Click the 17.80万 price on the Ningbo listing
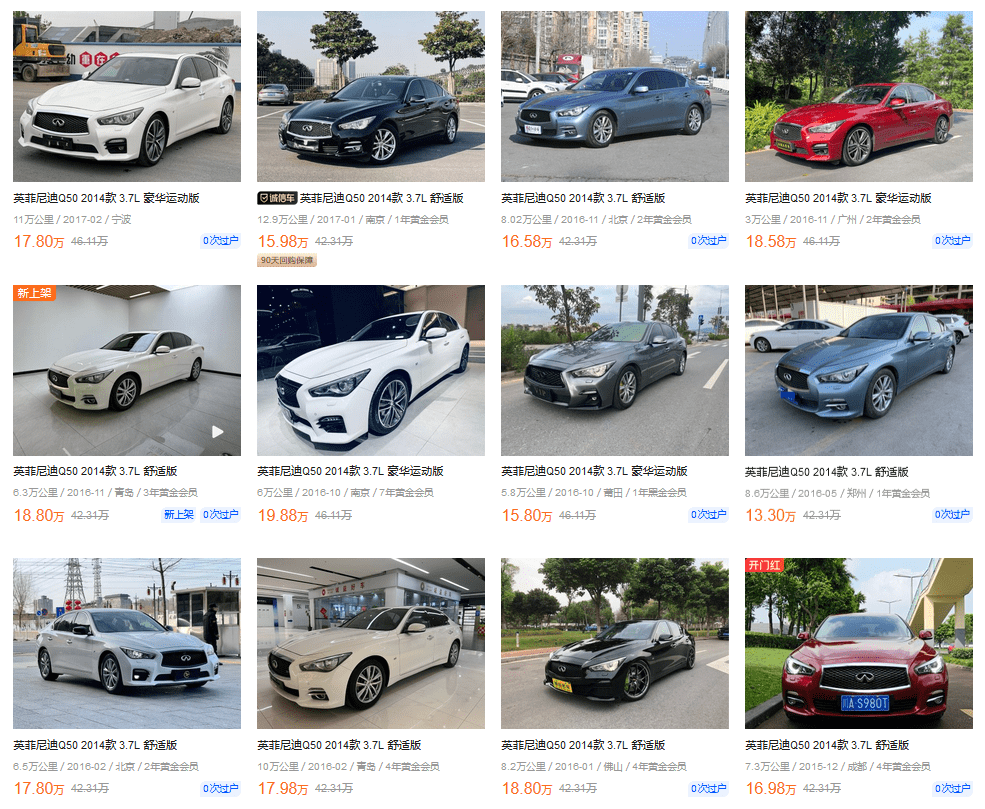The height and width of the screenshot is (809, 985). tap(39, 241)
